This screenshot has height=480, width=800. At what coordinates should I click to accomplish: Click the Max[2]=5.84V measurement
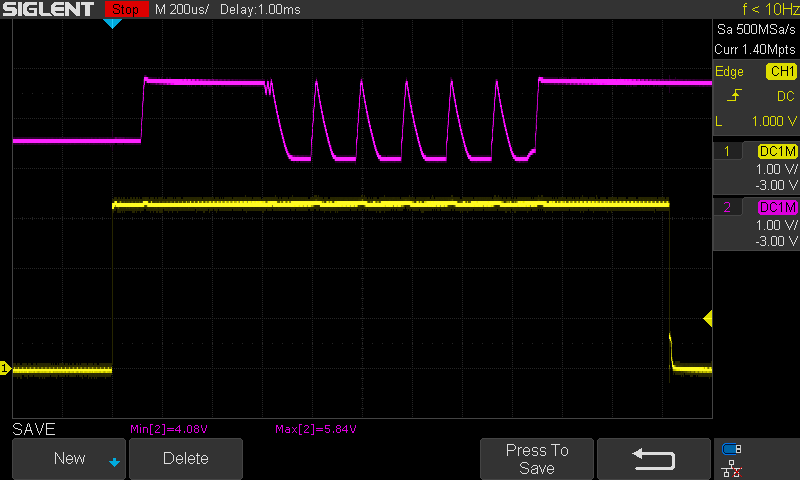316,429
